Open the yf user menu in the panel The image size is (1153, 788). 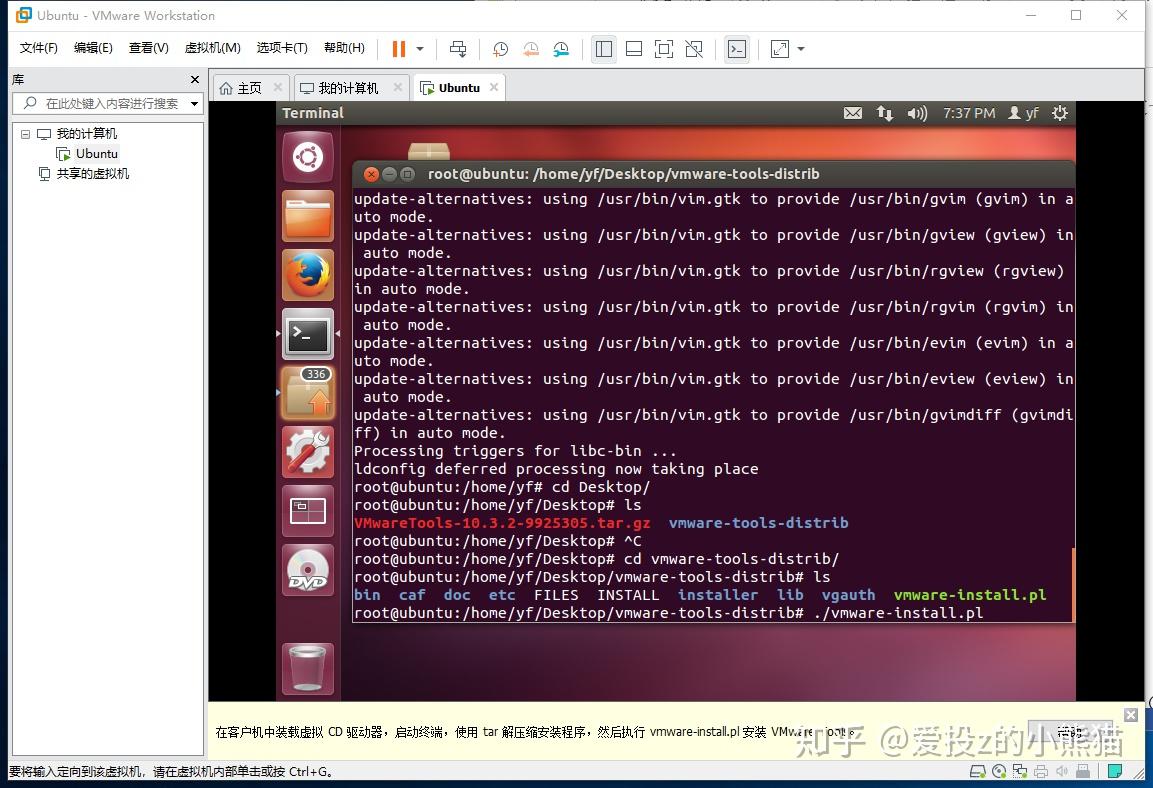click(1023, 113)
